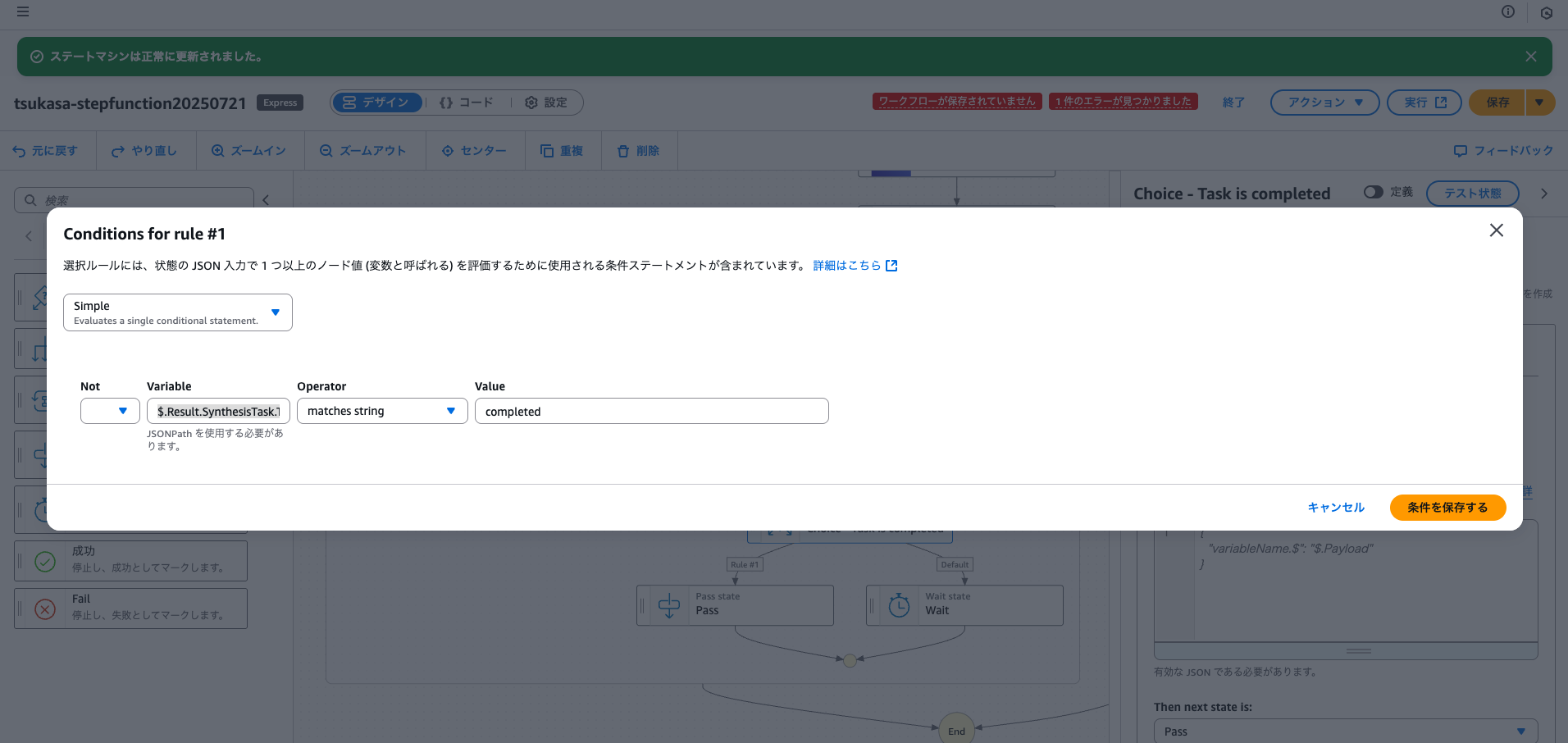Dismiss the green success notification banner
The width and height of the screenshot is (1568, 743).
click(1531, 57)
